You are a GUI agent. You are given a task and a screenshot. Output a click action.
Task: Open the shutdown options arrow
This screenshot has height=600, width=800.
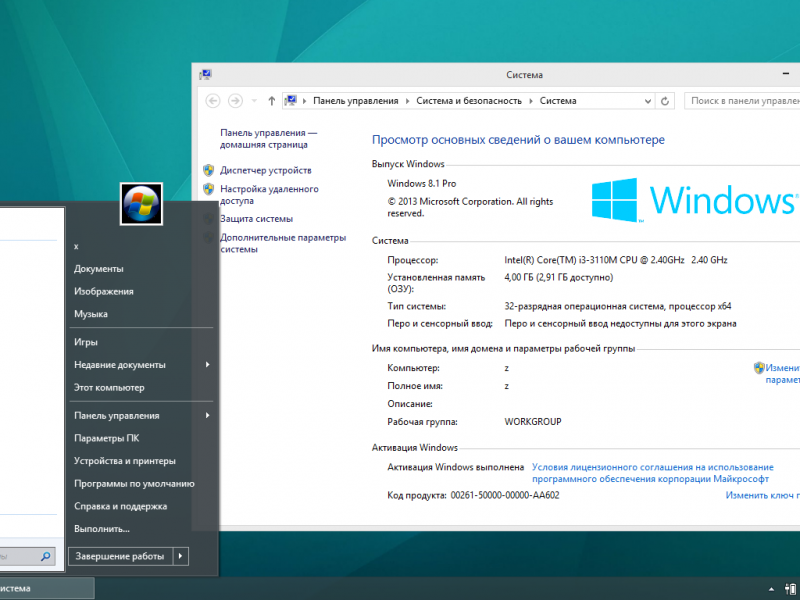180,556
